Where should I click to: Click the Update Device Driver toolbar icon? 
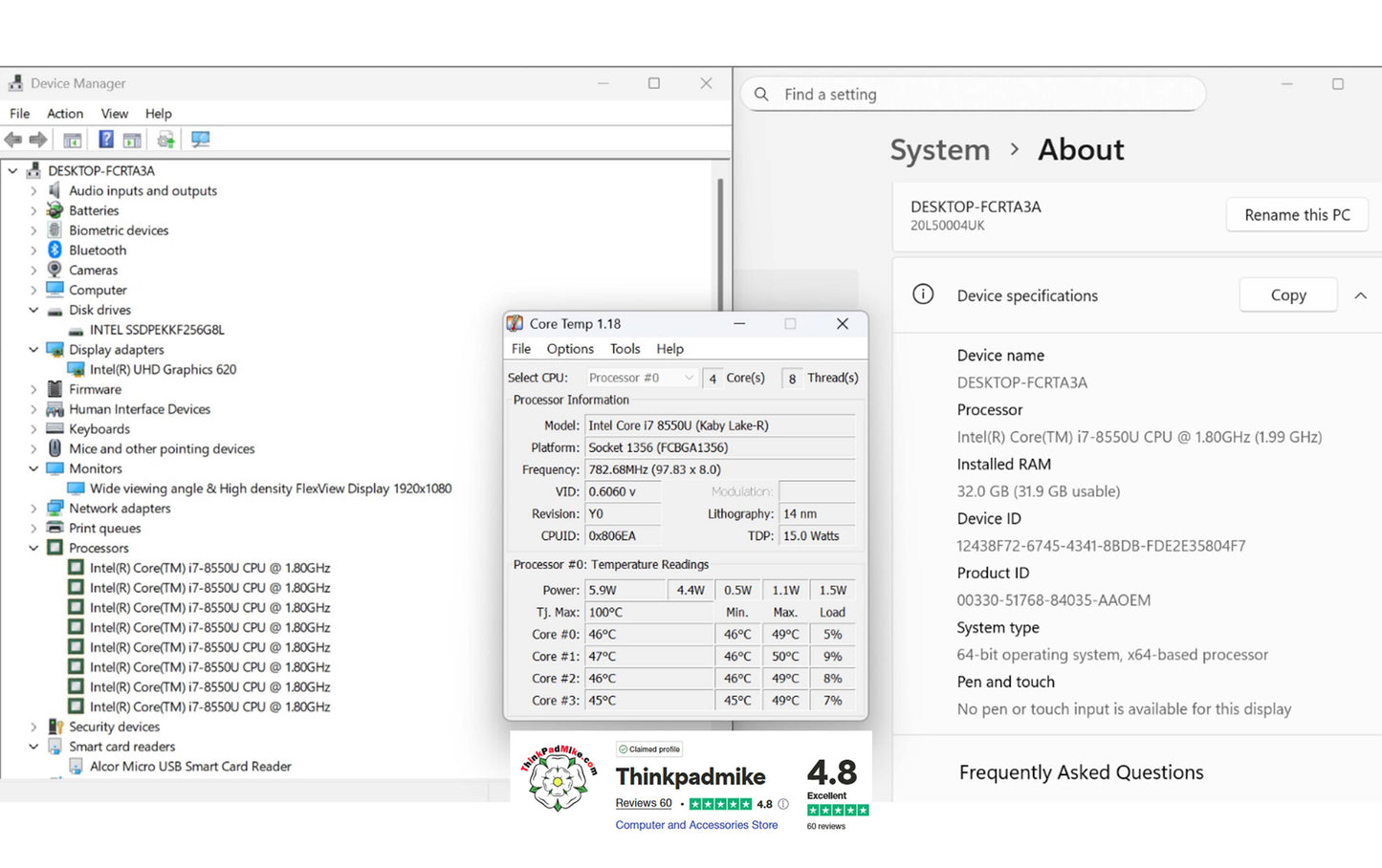(x=165, y=140)
